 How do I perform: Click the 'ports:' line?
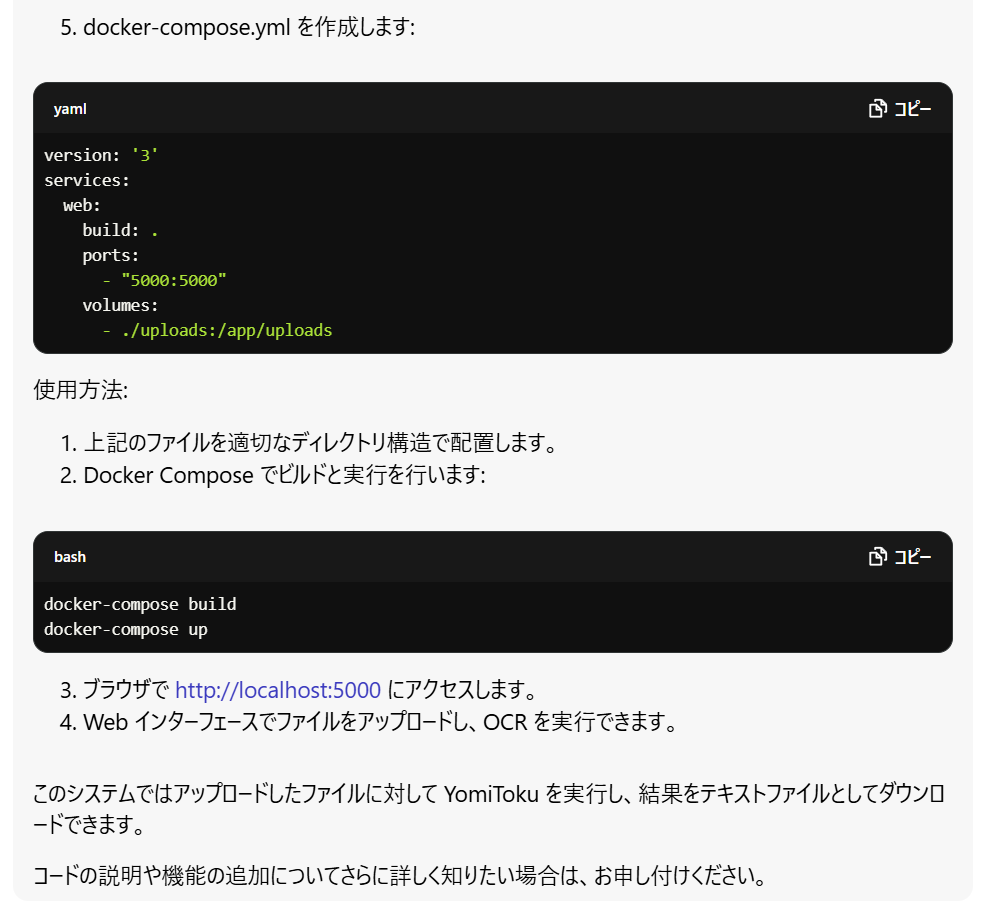(110, 256)
